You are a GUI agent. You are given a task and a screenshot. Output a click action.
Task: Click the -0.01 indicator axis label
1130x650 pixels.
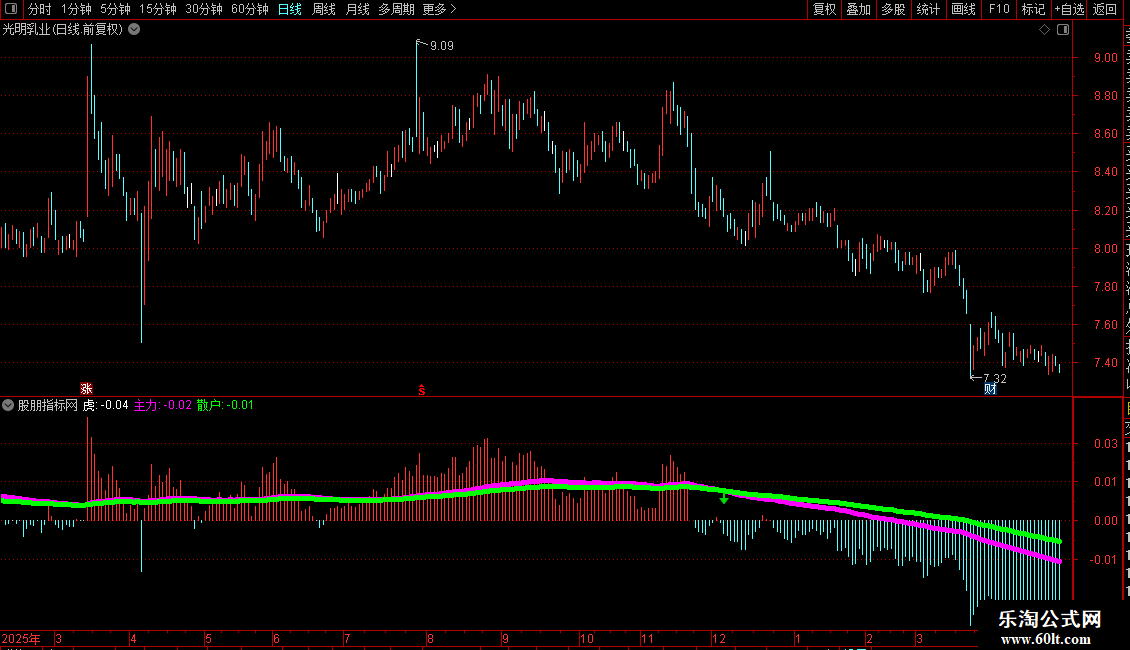pos(1103,559)
